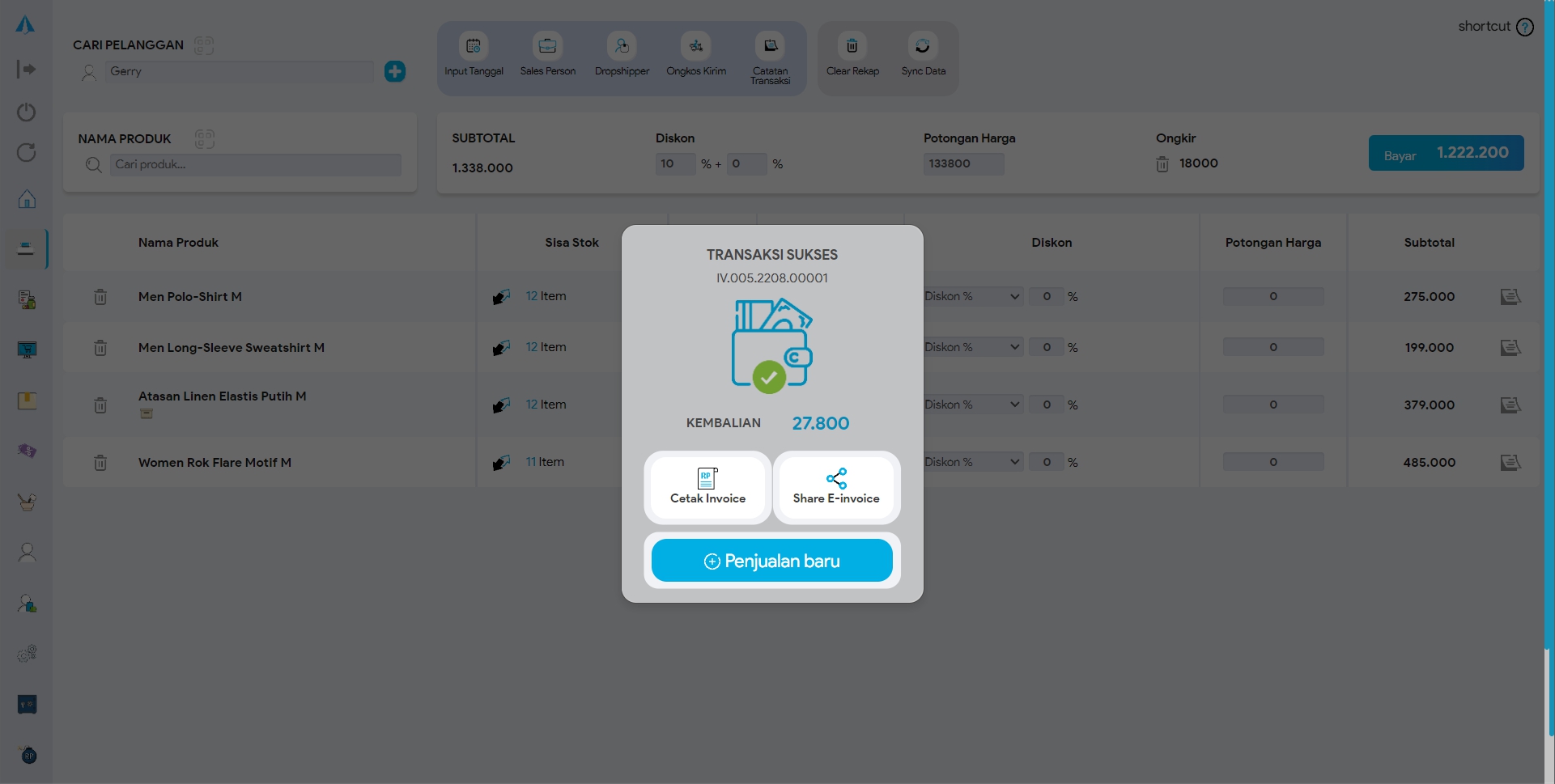Open the user profile sidebar item

click(27, 553)
